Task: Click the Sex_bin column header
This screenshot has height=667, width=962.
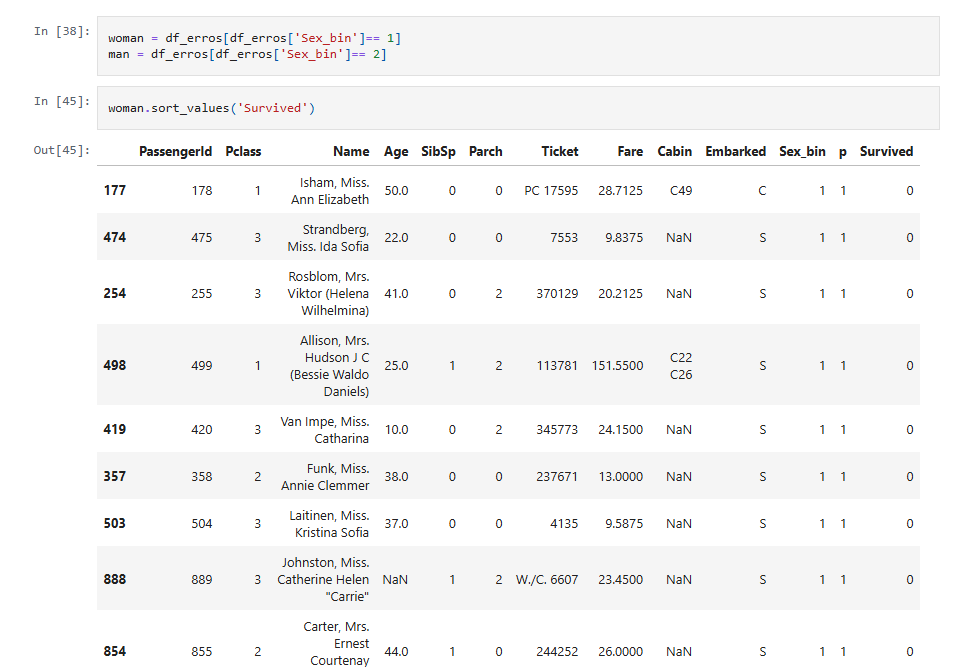Action: point(802,152)
